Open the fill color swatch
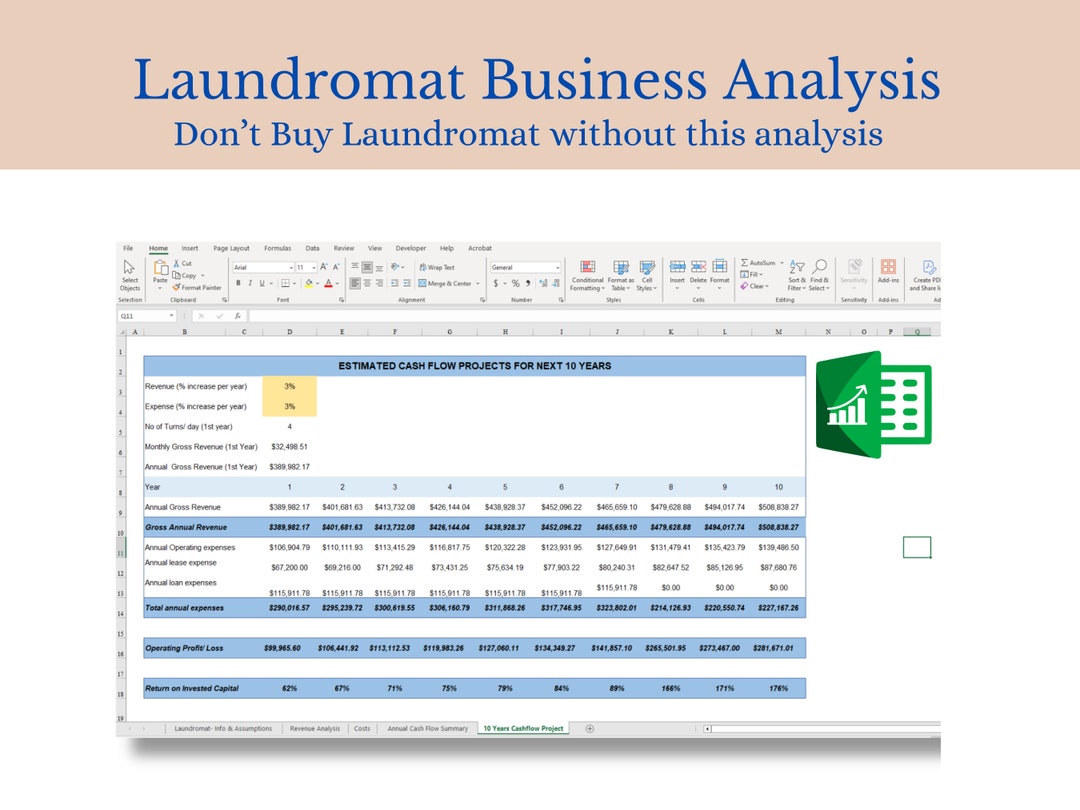This screenshot has height=810, width=1080. [308, 282]
